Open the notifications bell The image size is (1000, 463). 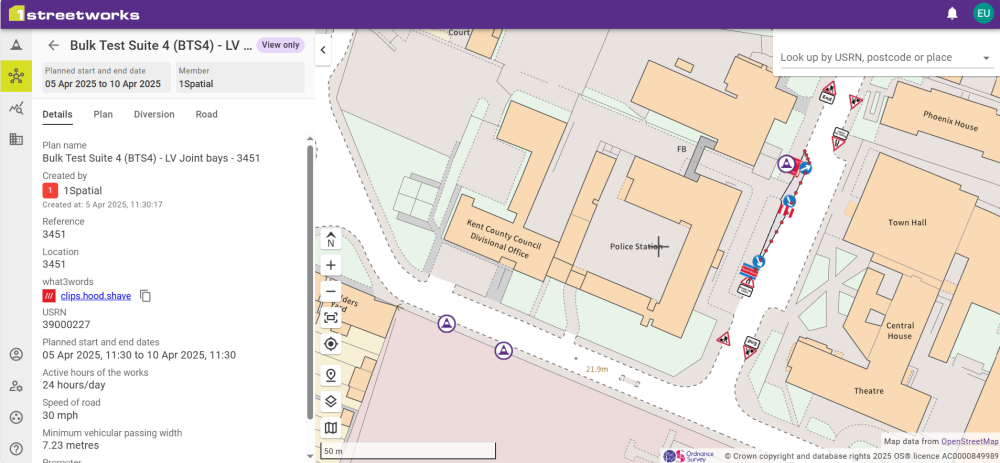pos(952,14)
